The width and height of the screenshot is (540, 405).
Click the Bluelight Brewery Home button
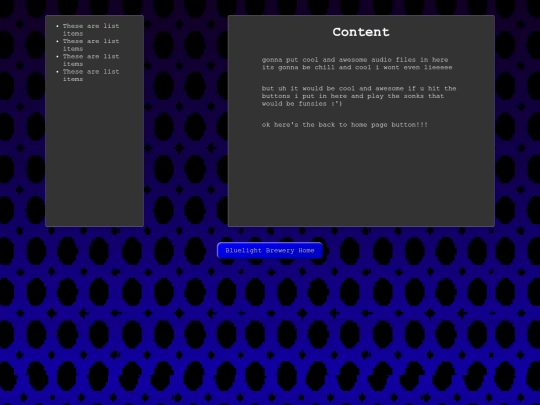pos(270,250)
